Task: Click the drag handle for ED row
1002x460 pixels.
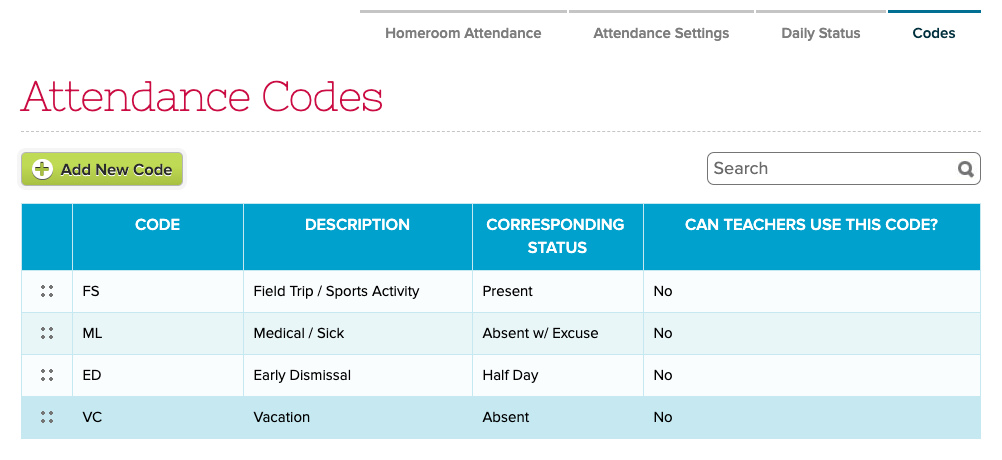Action: click(47, 375)
